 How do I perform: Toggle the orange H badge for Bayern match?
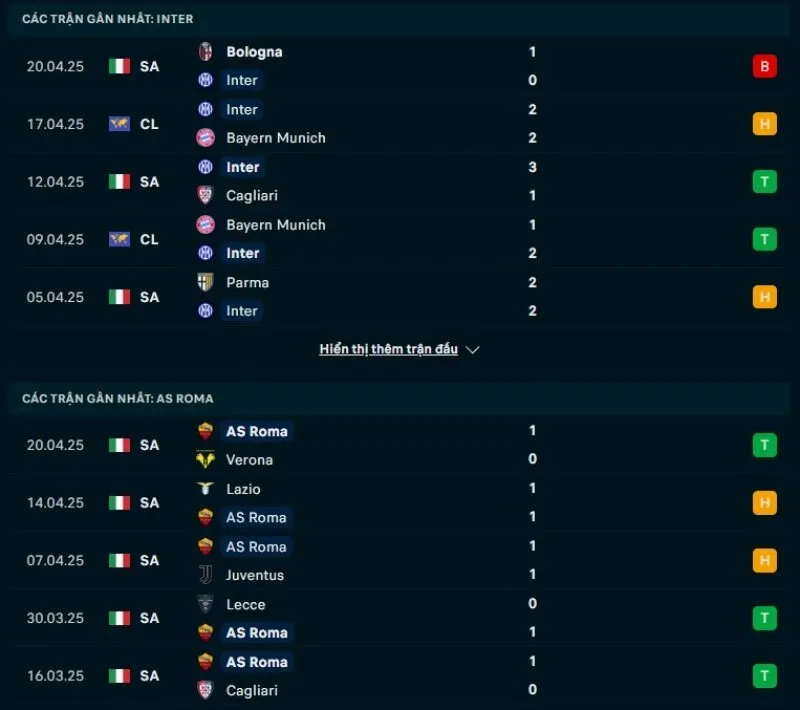[764, 123]
